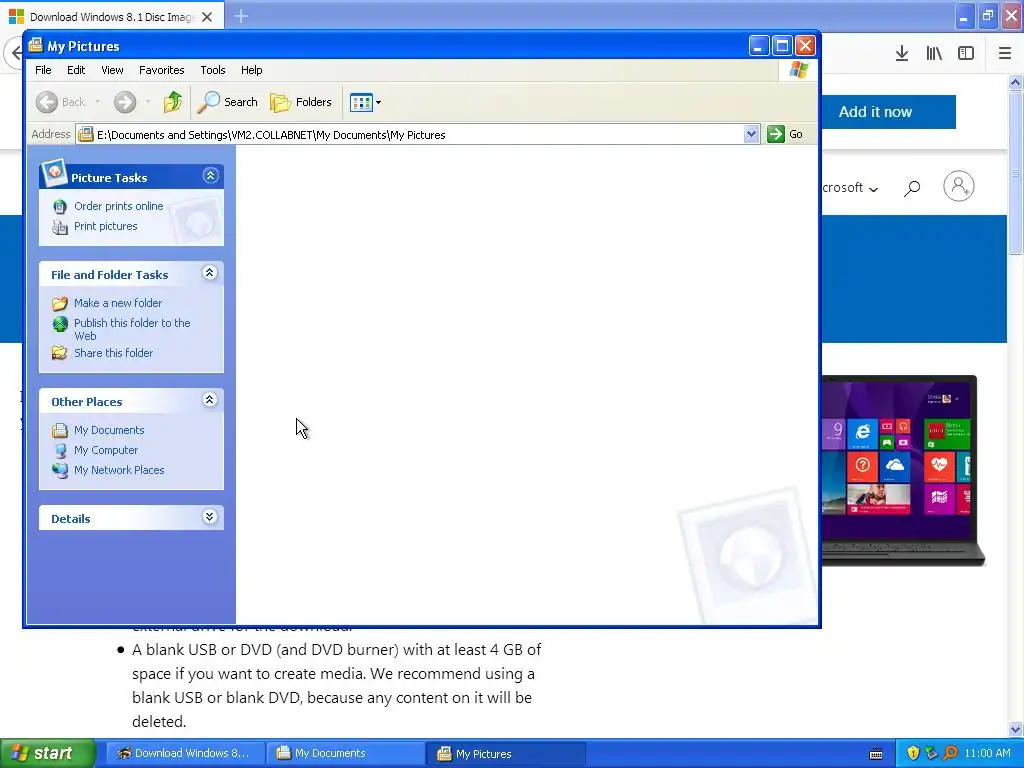The height and width of the screenshot is (768, 1024).
Task: Expand the Details panel
Action: pos(210,517)
